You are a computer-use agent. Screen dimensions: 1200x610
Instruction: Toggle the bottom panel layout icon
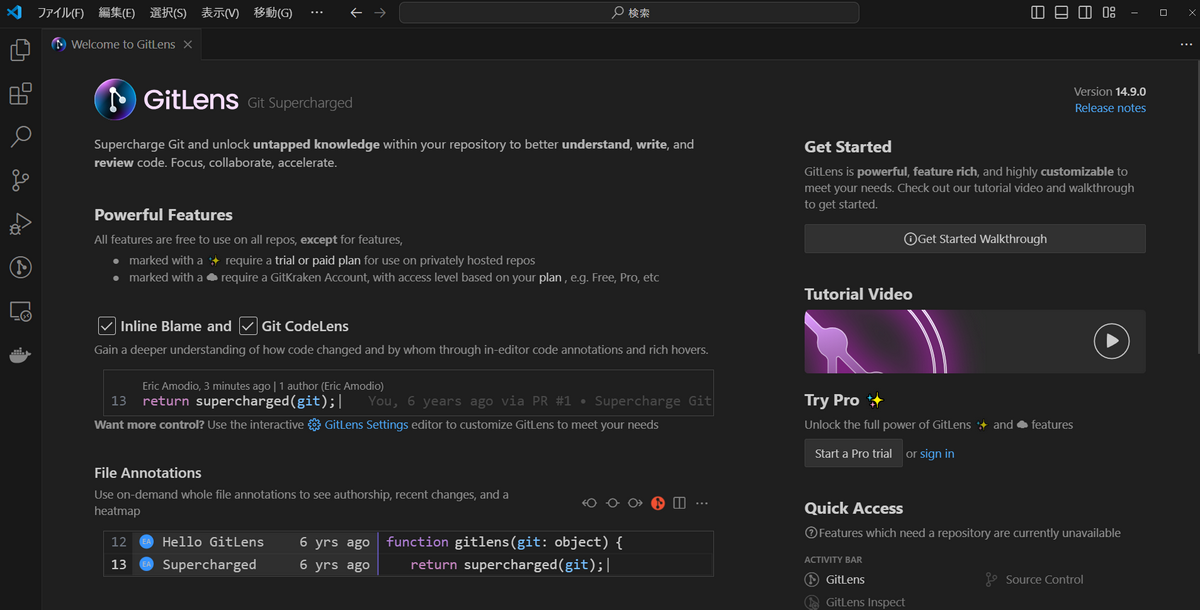(1061, 13)
